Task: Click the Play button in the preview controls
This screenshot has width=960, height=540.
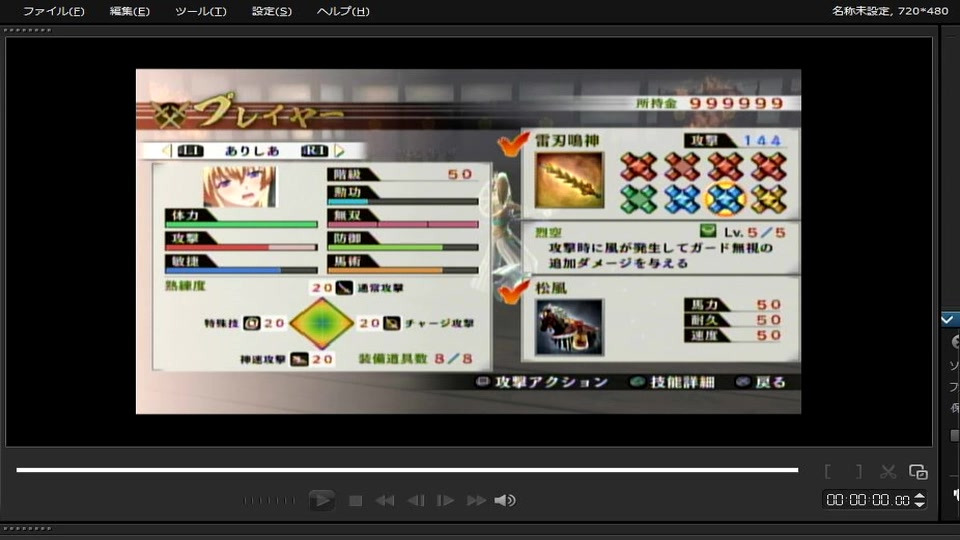Action: tap(321, 500)
